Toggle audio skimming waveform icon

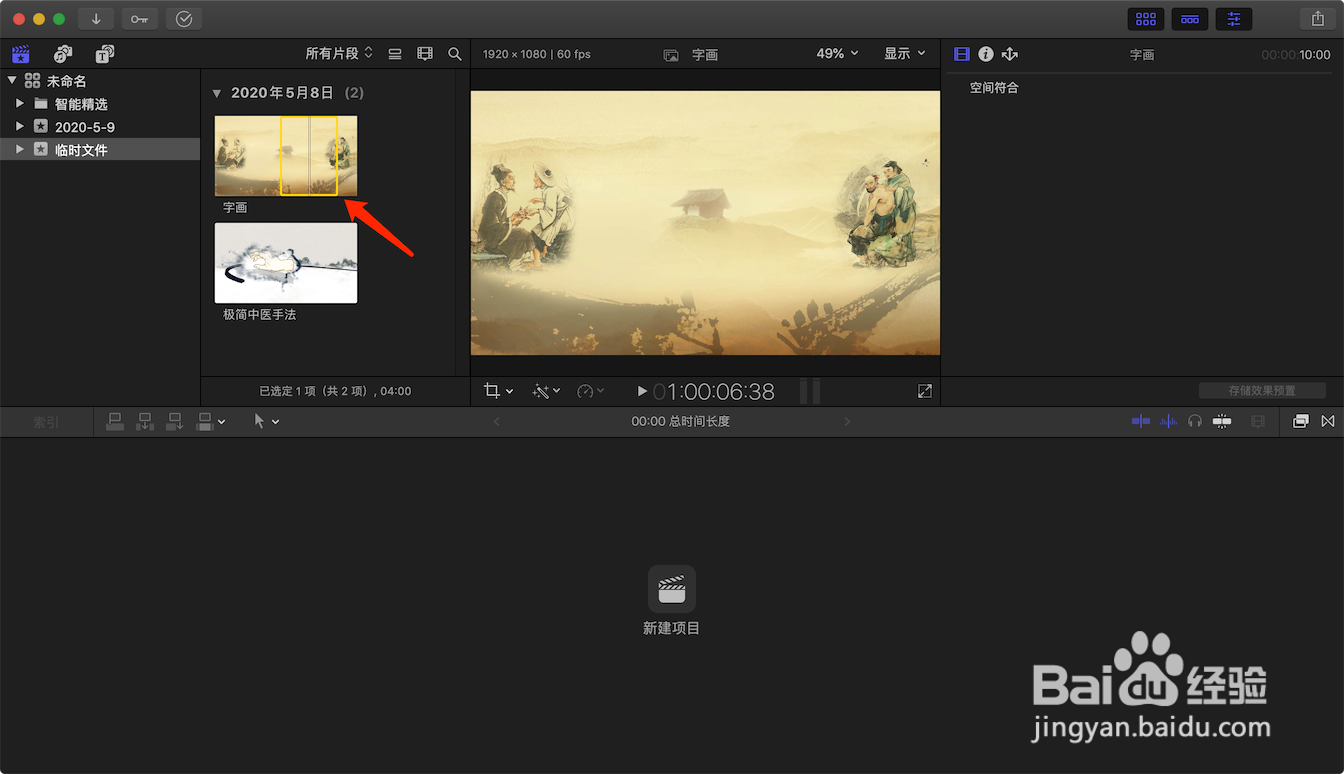pos(1168,422)
